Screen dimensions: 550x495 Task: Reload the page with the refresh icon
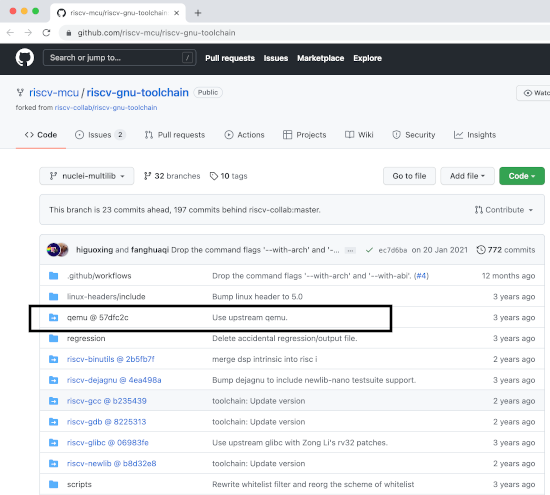[x=46, y=33]
